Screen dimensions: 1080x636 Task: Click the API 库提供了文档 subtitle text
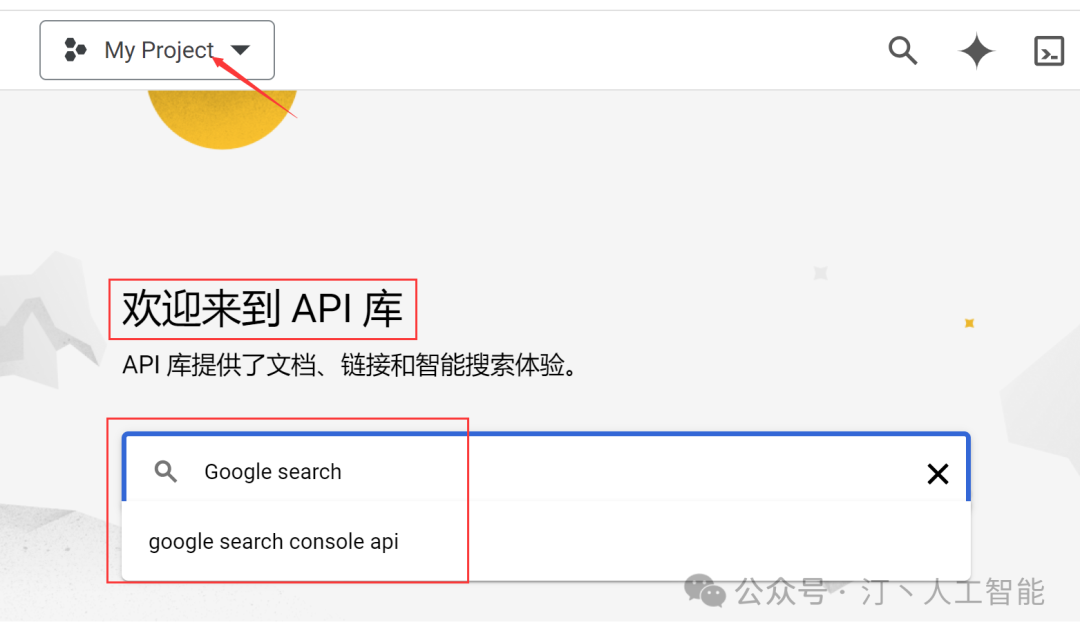(351, 365)
